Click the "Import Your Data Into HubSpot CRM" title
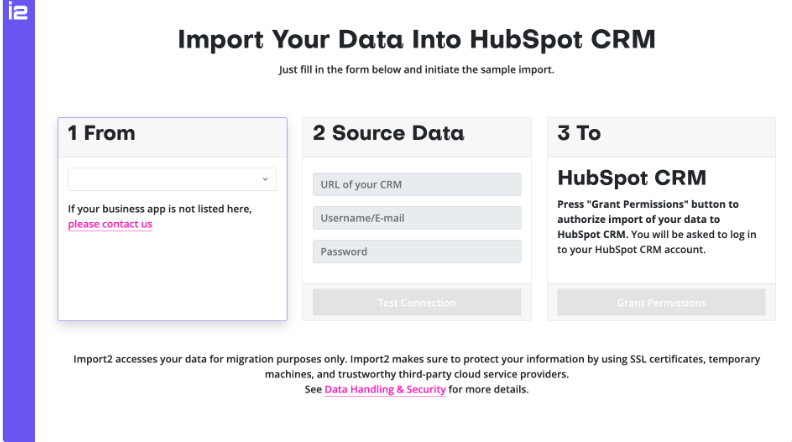 point(417,39)
